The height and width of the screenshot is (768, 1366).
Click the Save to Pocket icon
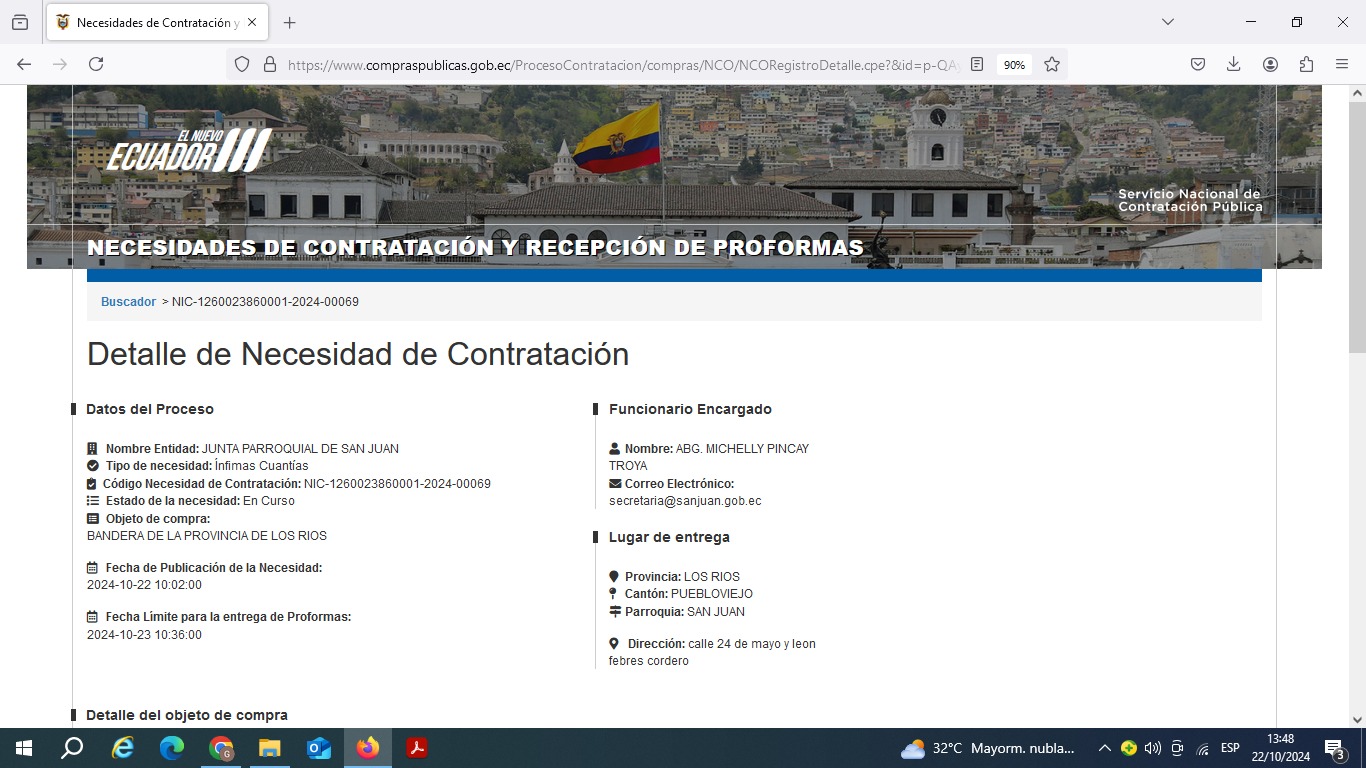click(1198, 64)
